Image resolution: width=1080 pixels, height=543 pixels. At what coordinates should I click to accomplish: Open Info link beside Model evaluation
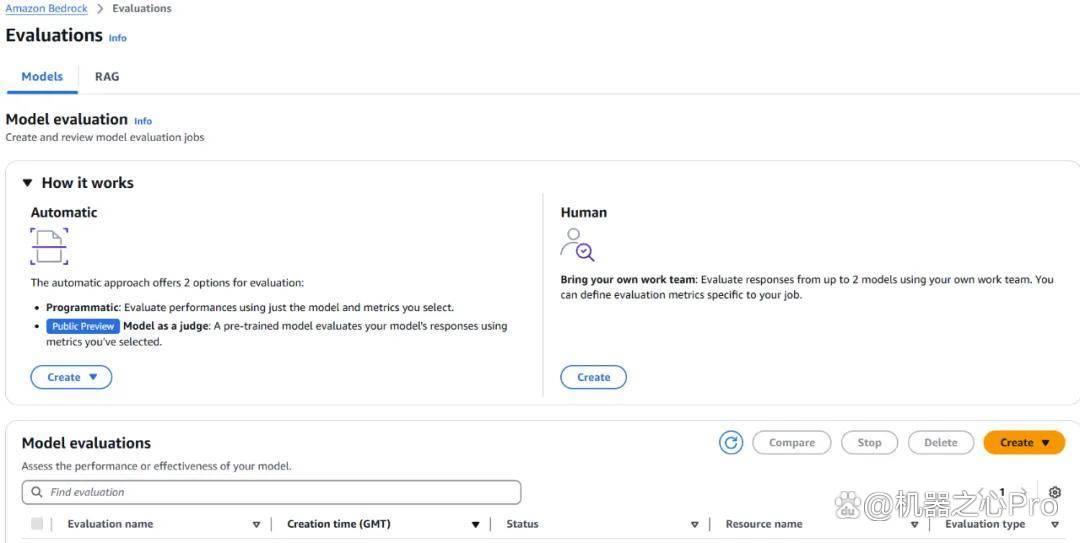pos(143,121)
